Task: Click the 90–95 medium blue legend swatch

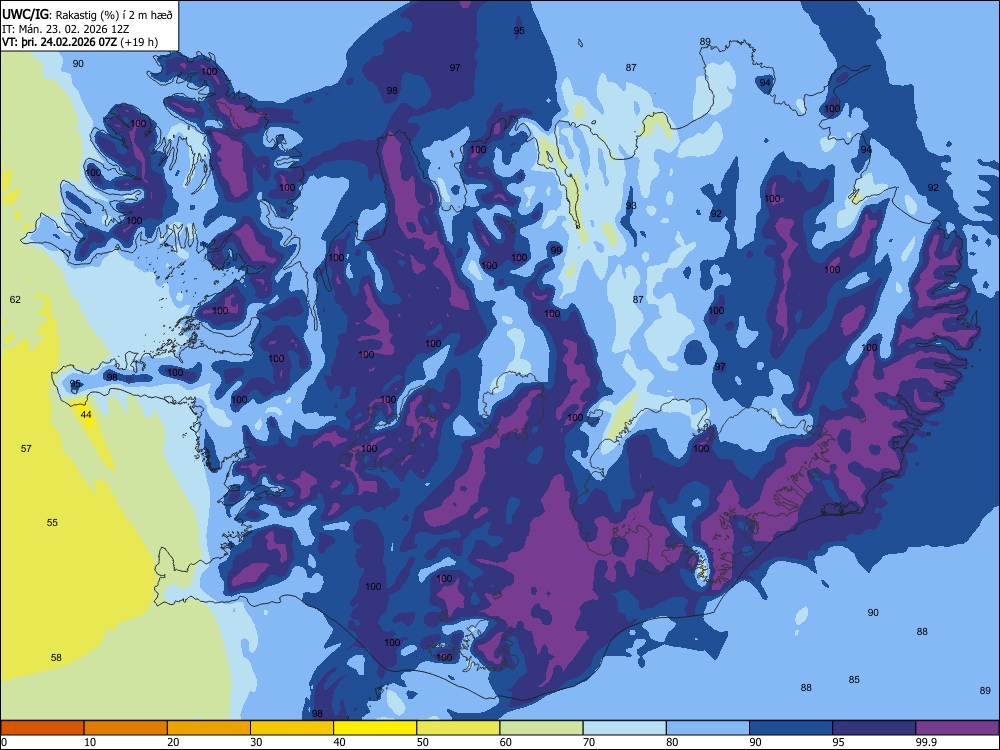Action: pyautogui.click(x=791, y=728)
